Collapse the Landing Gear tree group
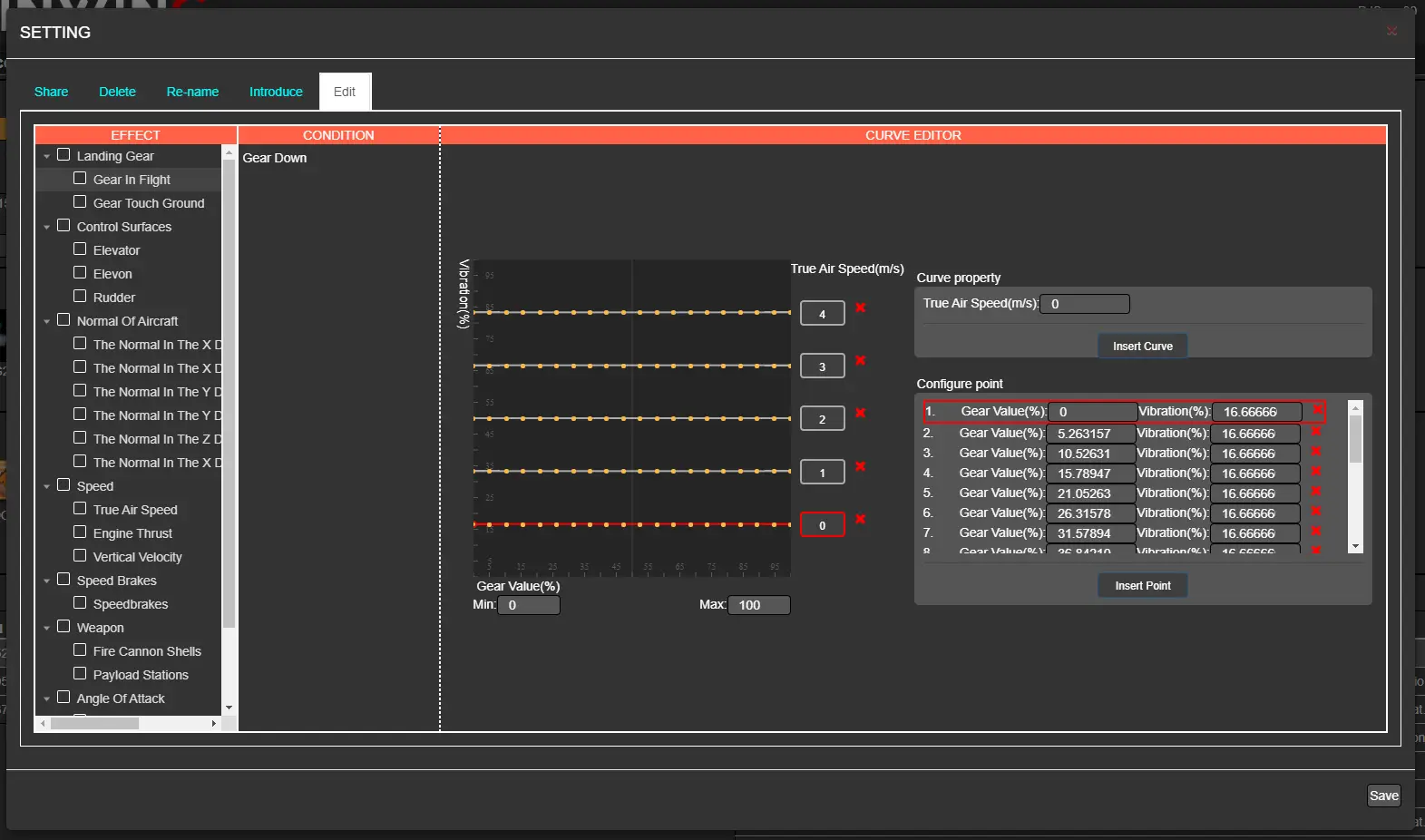The image size is (1425, 840). 46,157
